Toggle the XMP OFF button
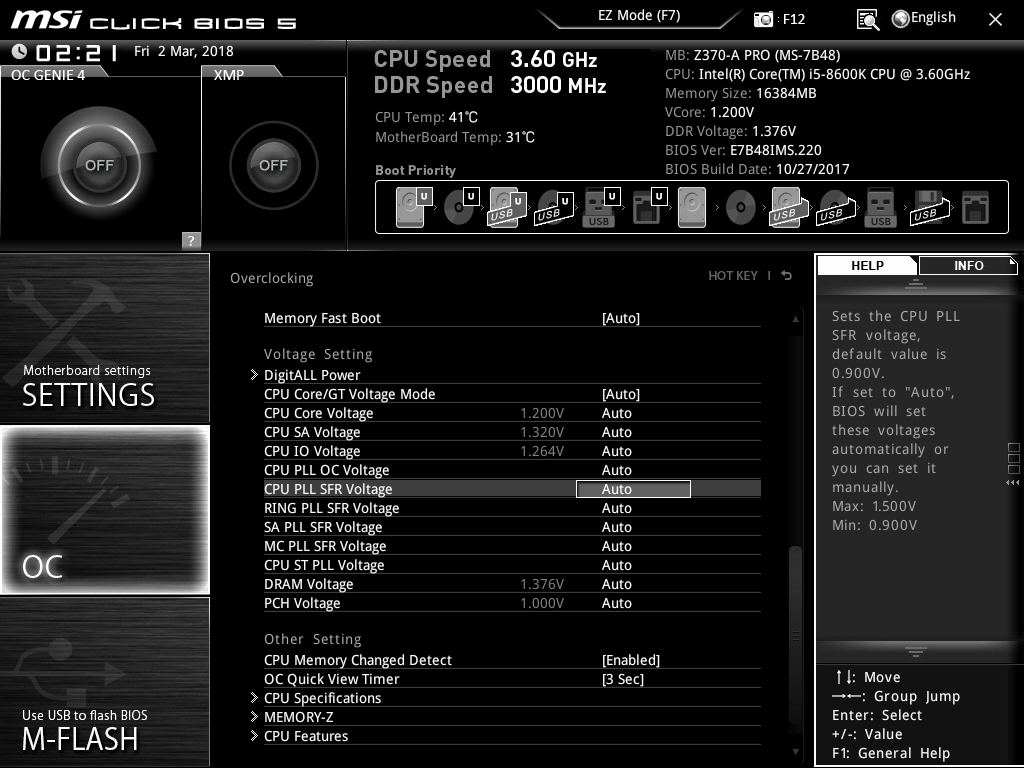 point(274,165)
